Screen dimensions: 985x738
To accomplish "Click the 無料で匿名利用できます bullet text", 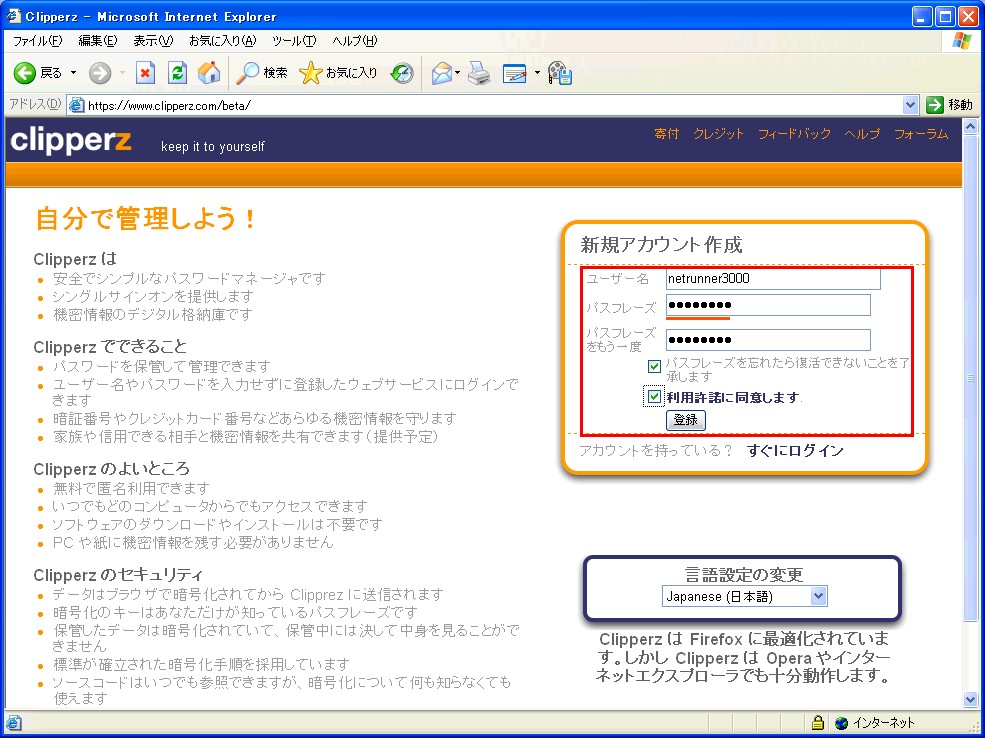I will 131,488.
